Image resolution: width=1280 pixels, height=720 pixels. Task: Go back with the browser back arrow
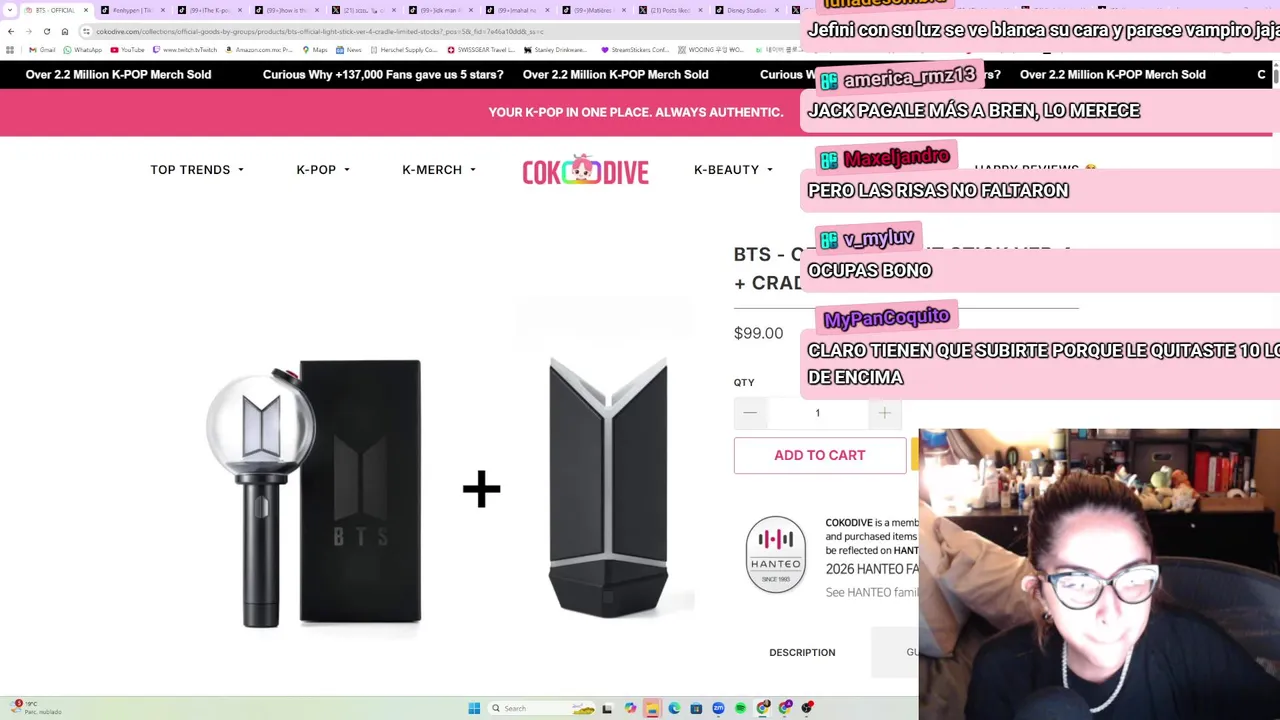point(11,31)
